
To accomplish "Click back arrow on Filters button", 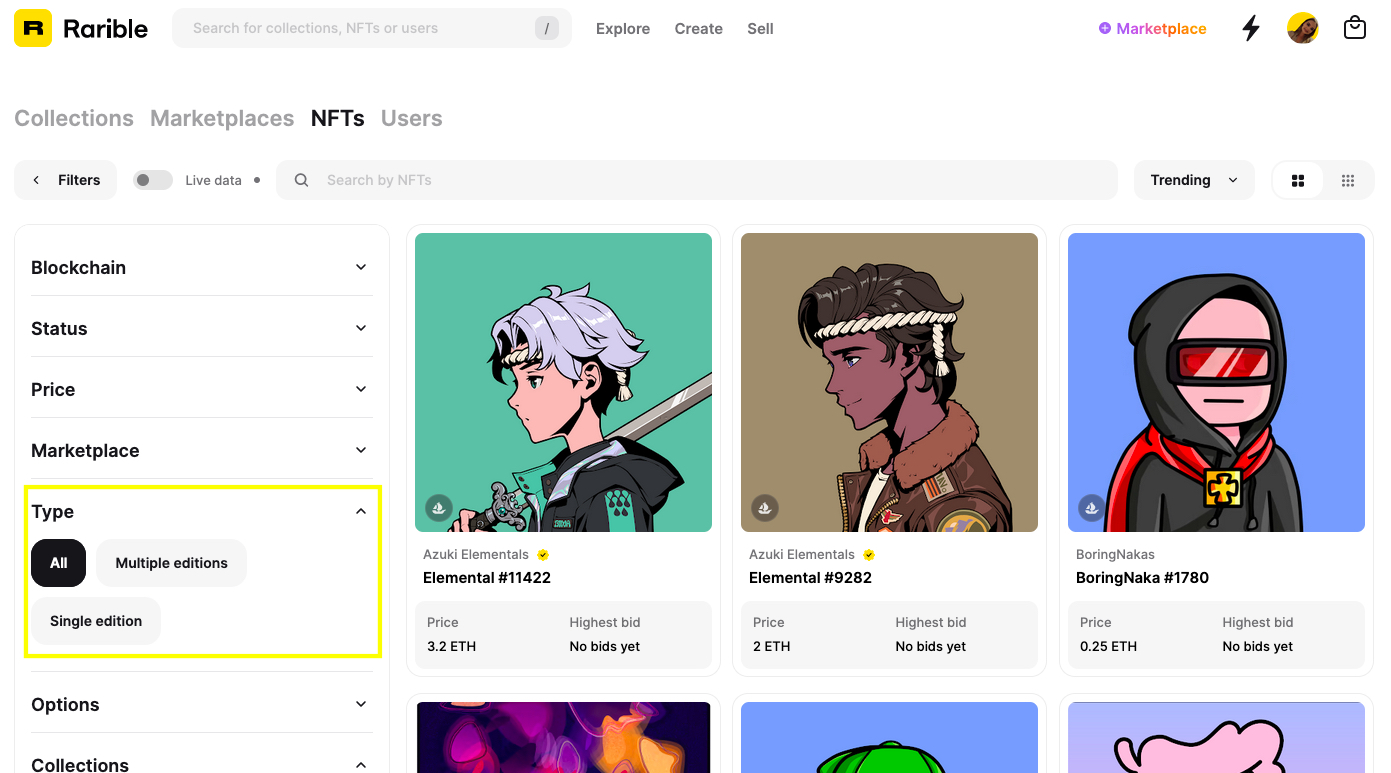I will pos(37,180).
